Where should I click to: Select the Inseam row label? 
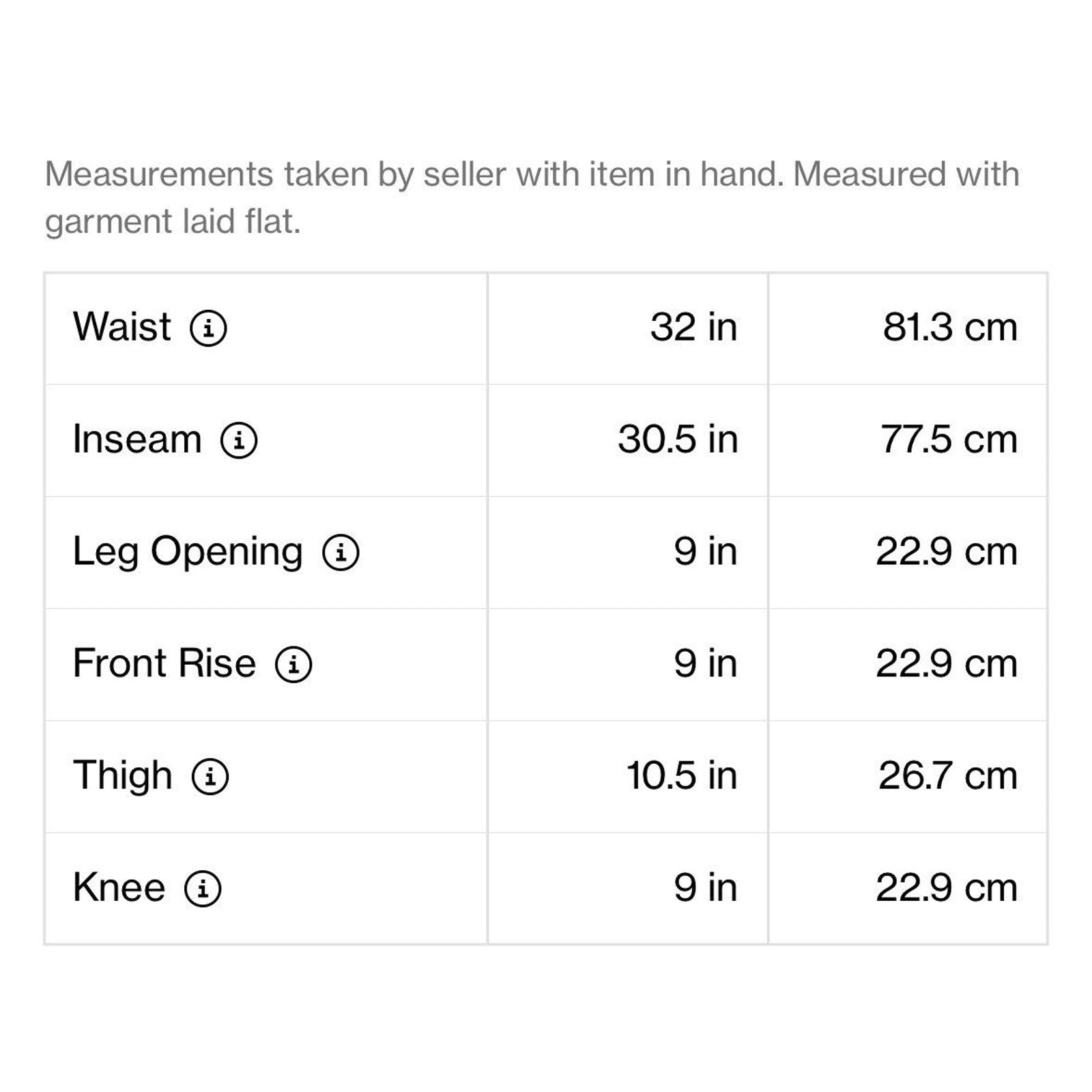point(137,439)
